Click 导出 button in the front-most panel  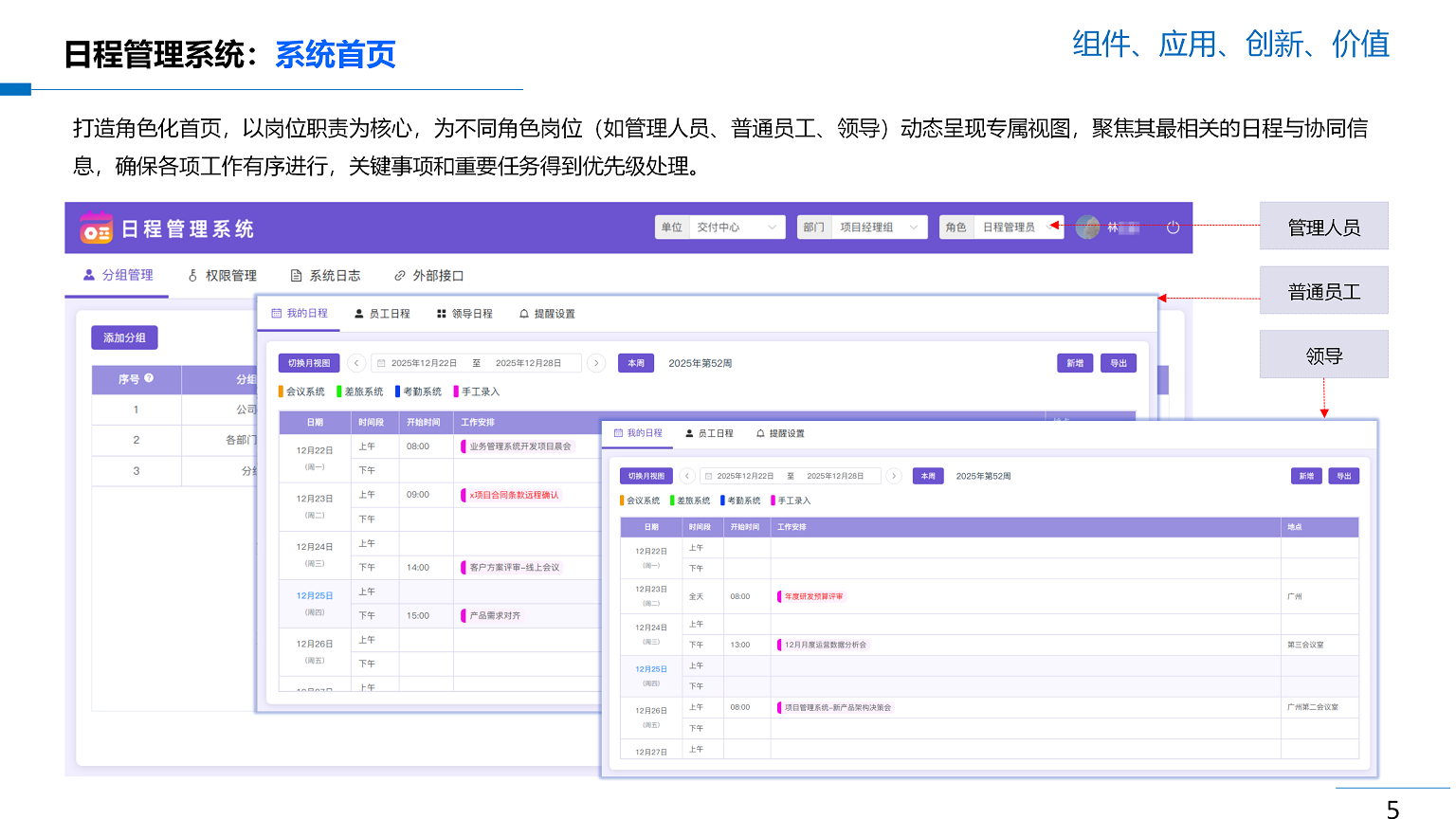pyautogui.click(x=1343, y=476)
